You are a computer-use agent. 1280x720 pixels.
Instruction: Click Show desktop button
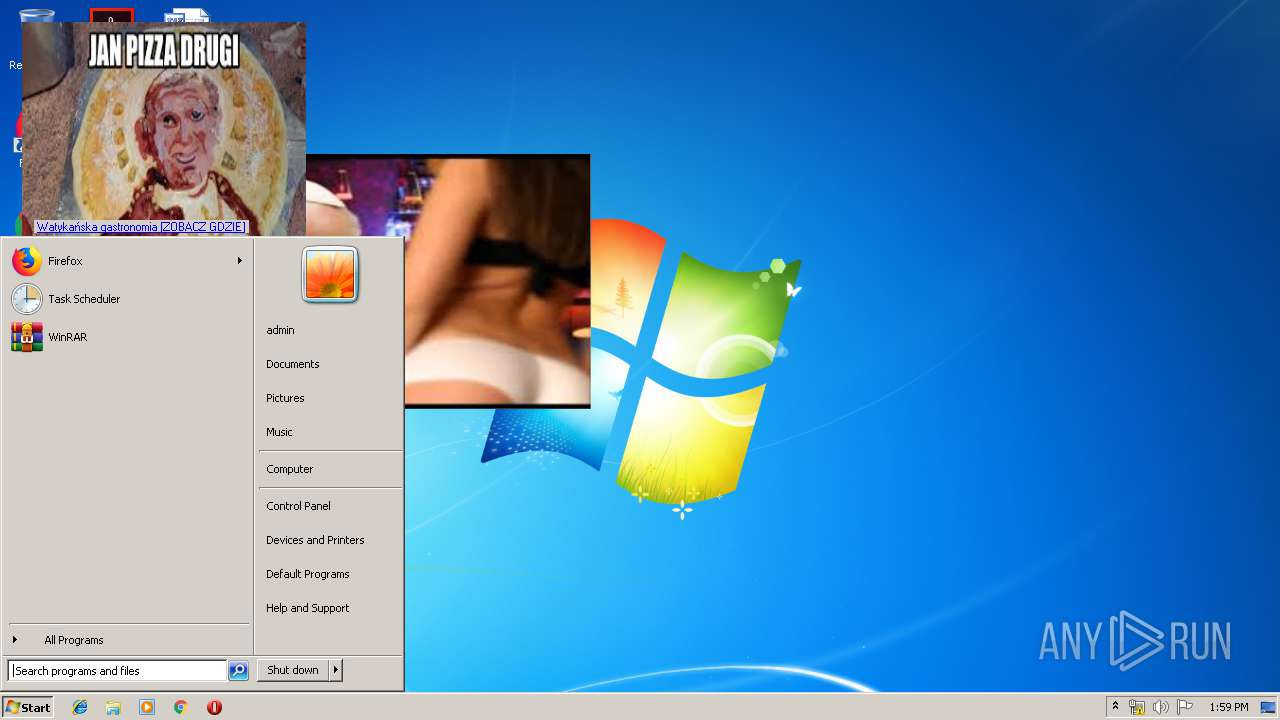click(x=1268, y=707)
